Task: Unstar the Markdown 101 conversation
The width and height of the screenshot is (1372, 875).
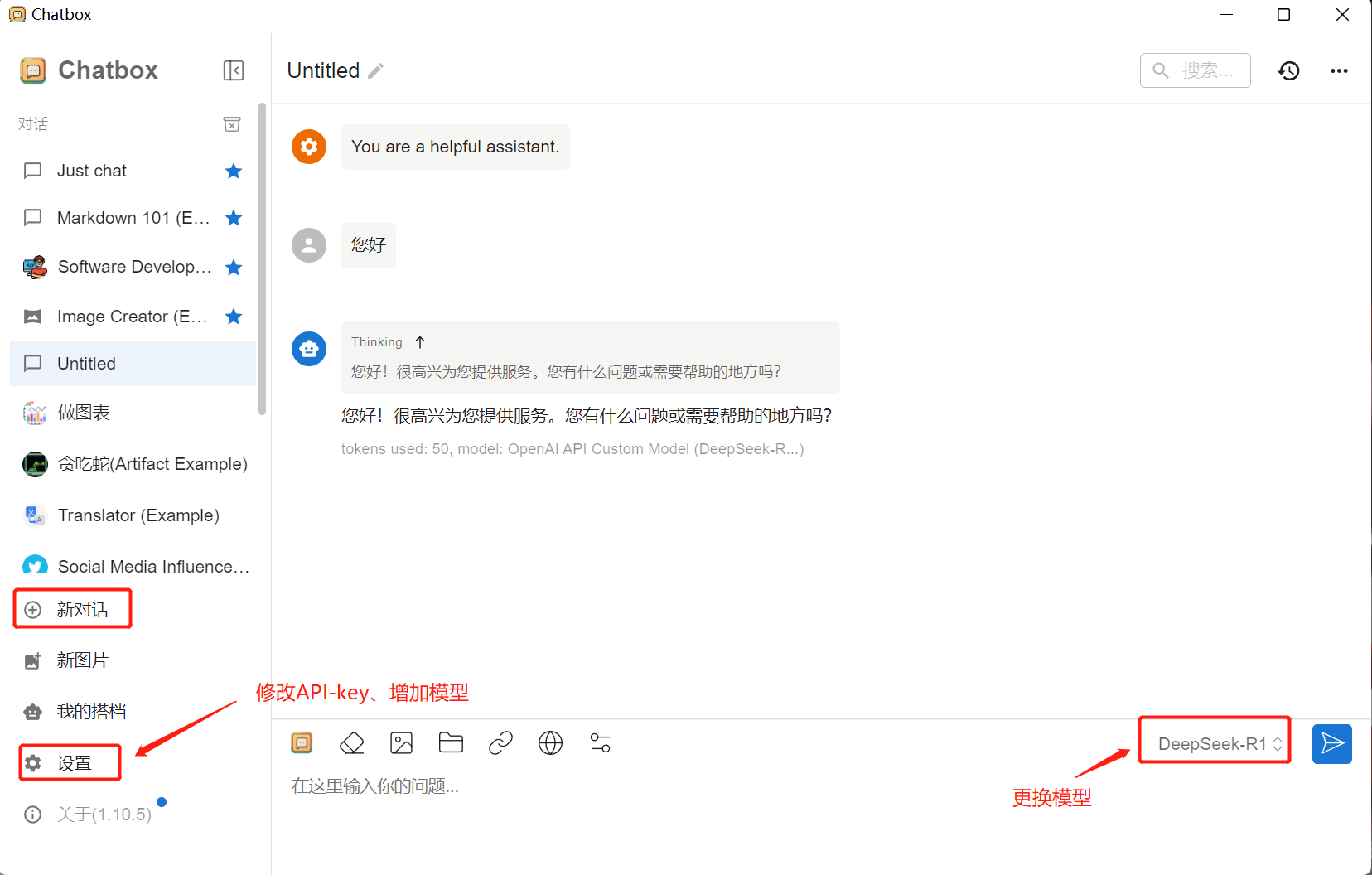Action: tap(234, 218)
